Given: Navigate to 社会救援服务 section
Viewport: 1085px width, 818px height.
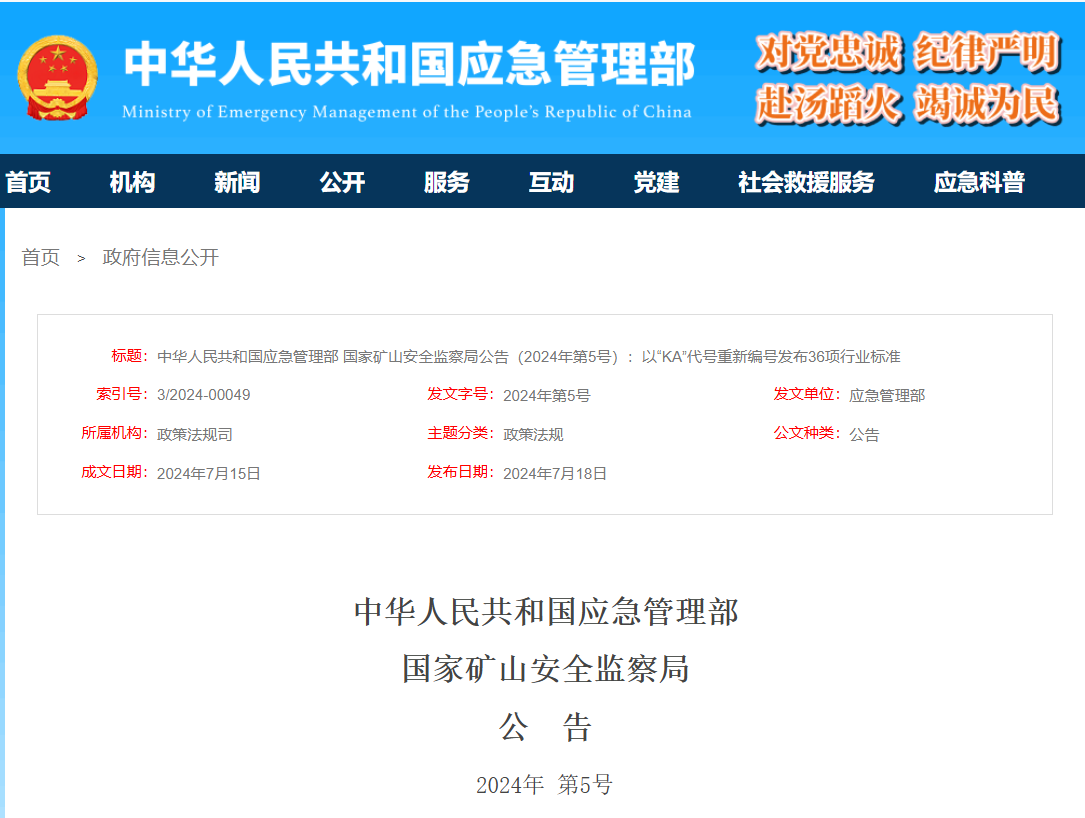Looking at the screenshot, I should (x=806, y=183).
